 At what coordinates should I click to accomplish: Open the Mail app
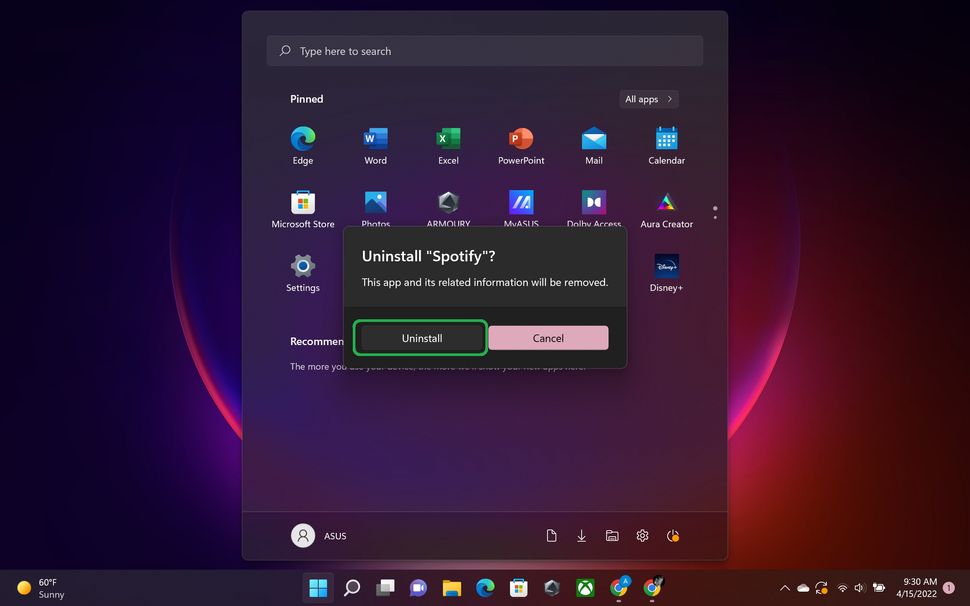pyautogui.click(x=594, y=145)
